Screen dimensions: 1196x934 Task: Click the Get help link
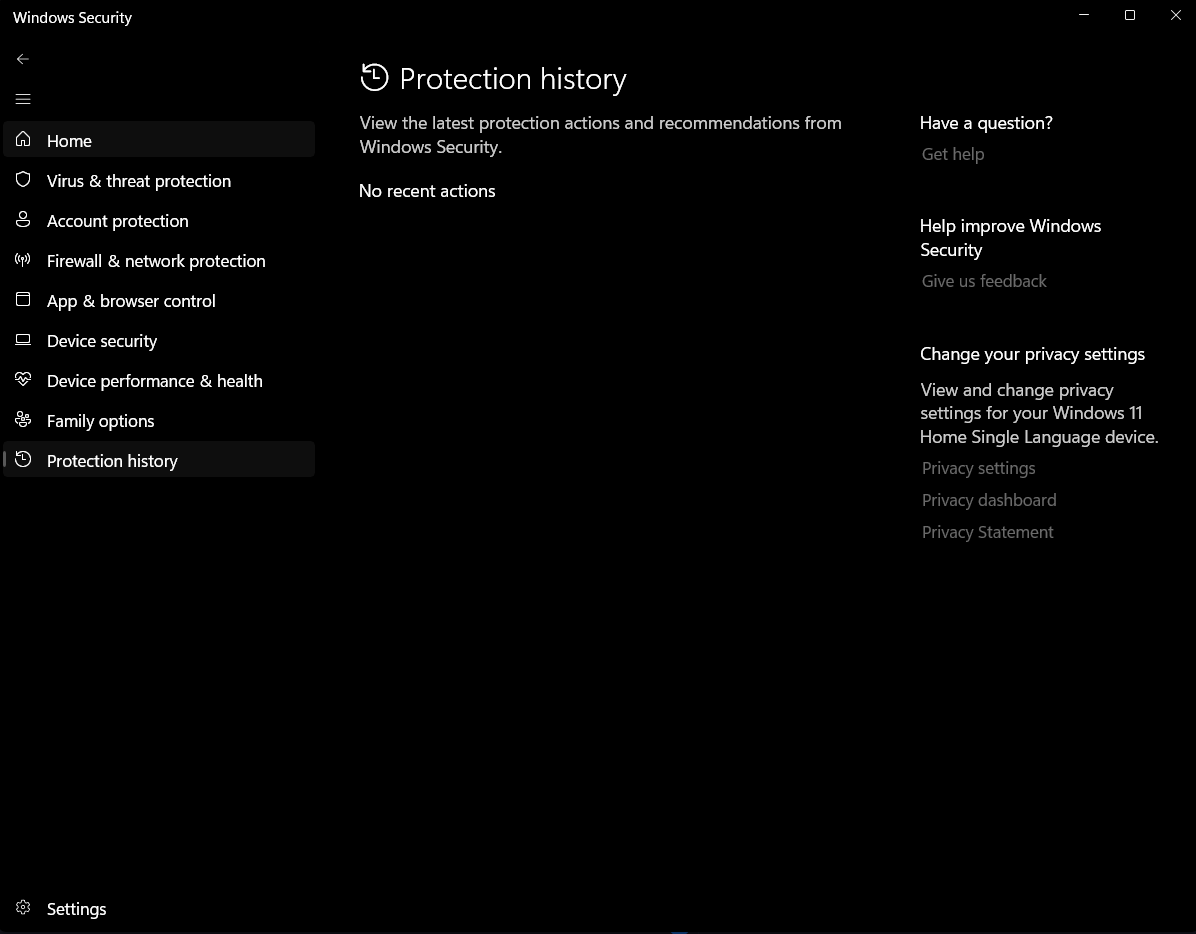pos(953,154)
